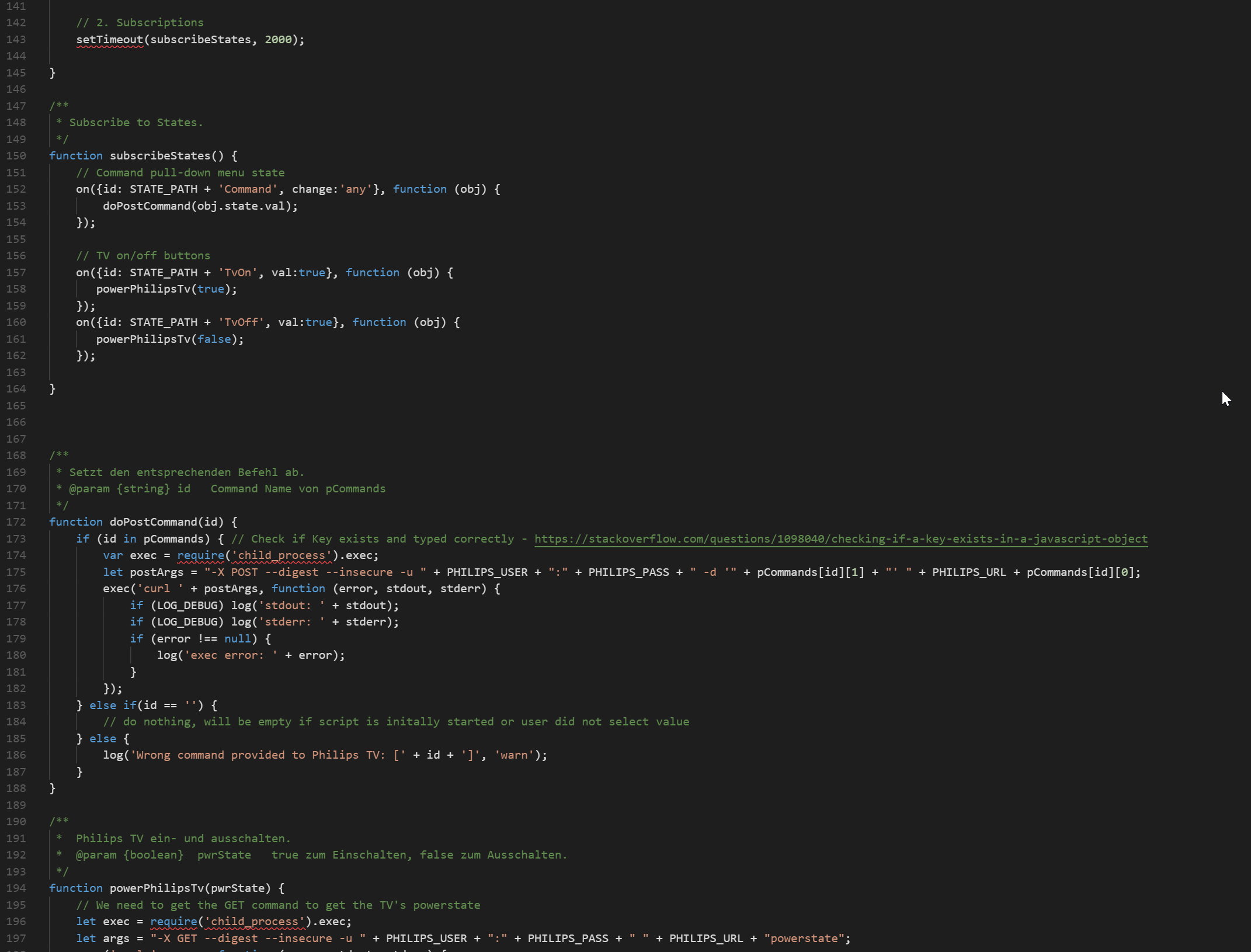Viewport: 1251px width, 952px height.
Task: Click the 'exec error: ' log string
Action: (x=230, y=655)
